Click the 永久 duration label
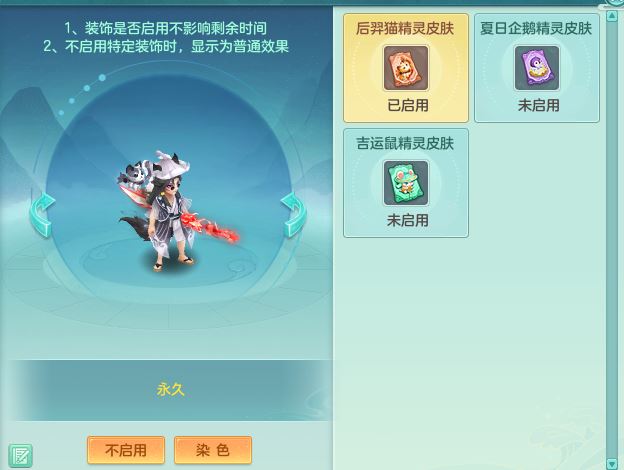 pos(171,390)
